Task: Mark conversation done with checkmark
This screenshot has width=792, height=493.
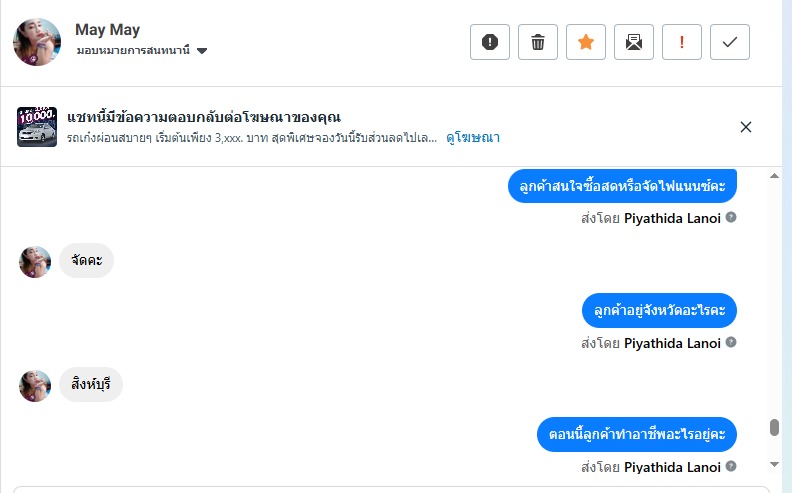Action: (730, 42)
